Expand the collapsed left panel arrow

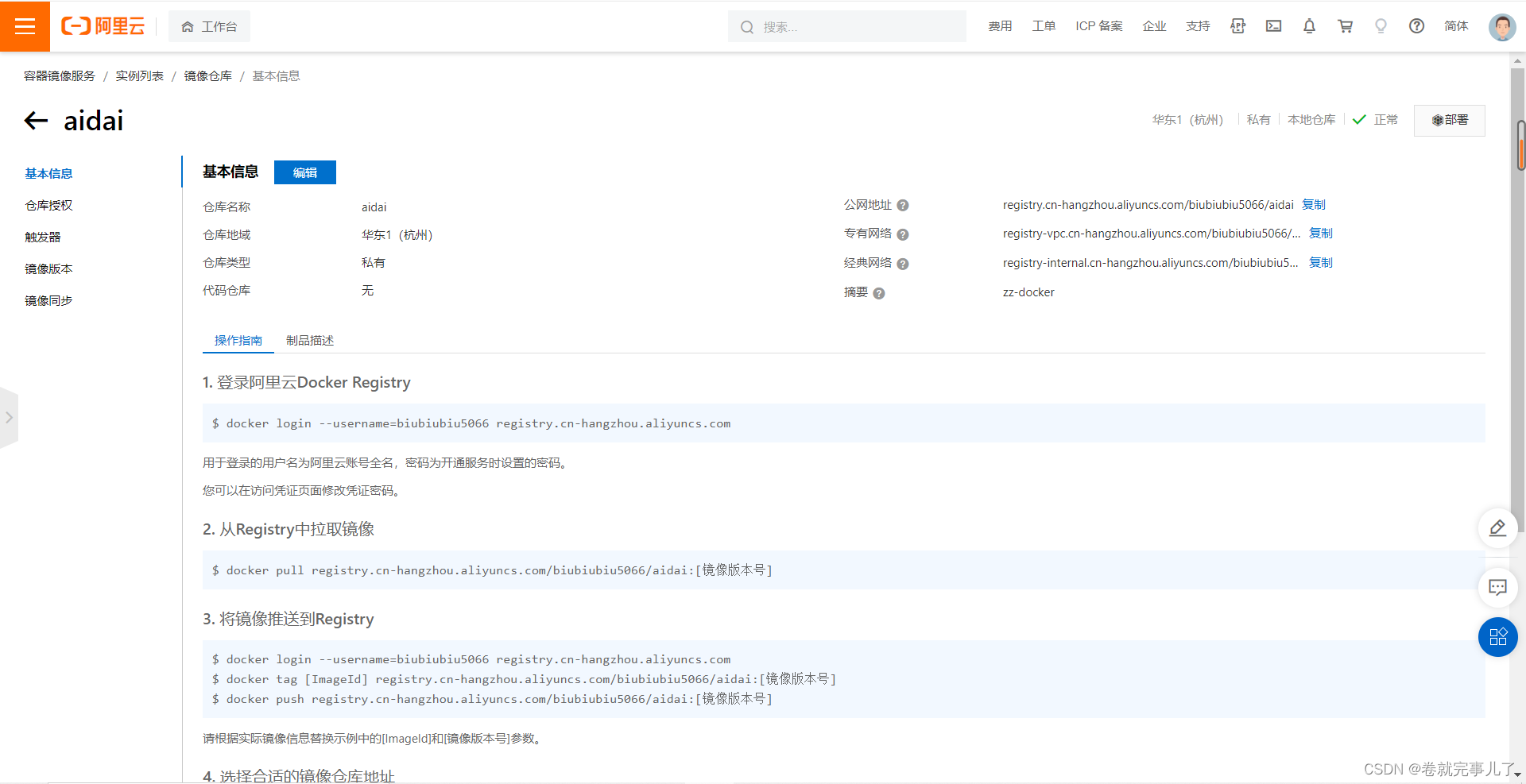10,417
